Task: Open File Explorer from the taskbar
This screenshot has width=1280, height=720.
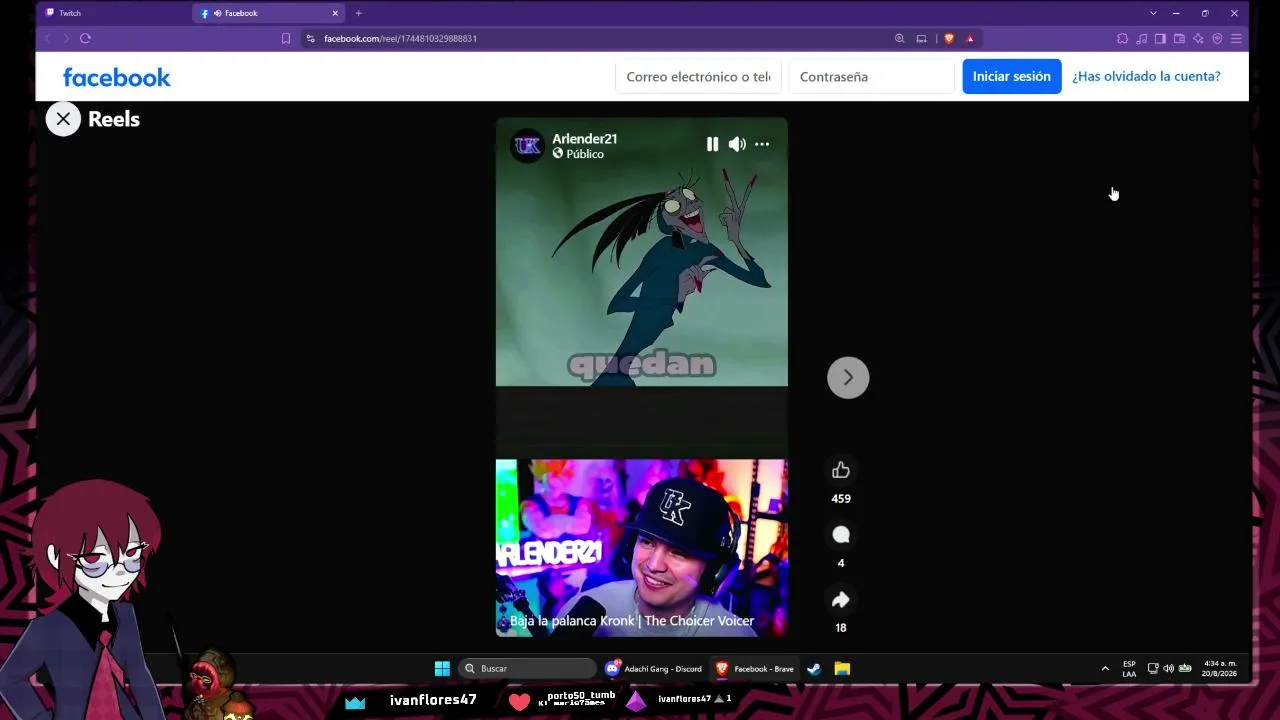Action: [x=842, y=669]
